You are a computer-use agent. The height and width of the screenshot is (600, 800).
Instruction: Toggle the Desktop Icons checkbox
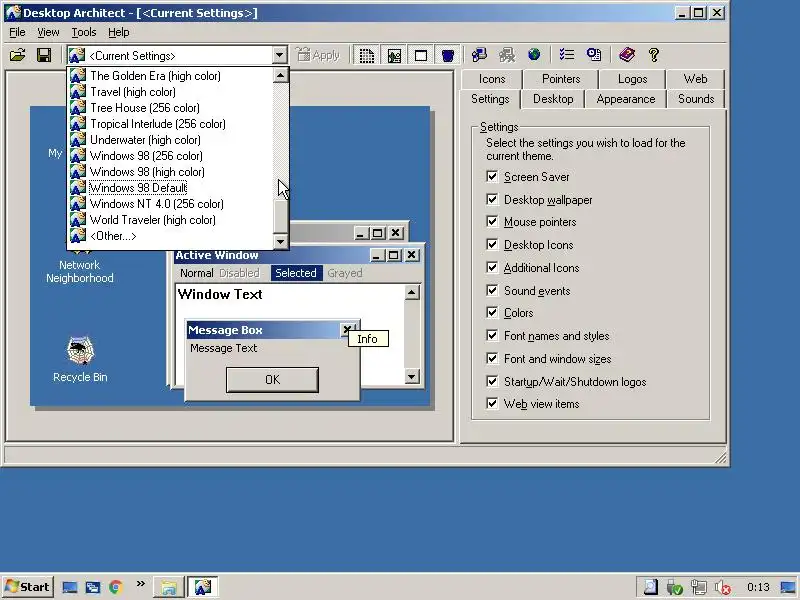click(x=492, y=244)
